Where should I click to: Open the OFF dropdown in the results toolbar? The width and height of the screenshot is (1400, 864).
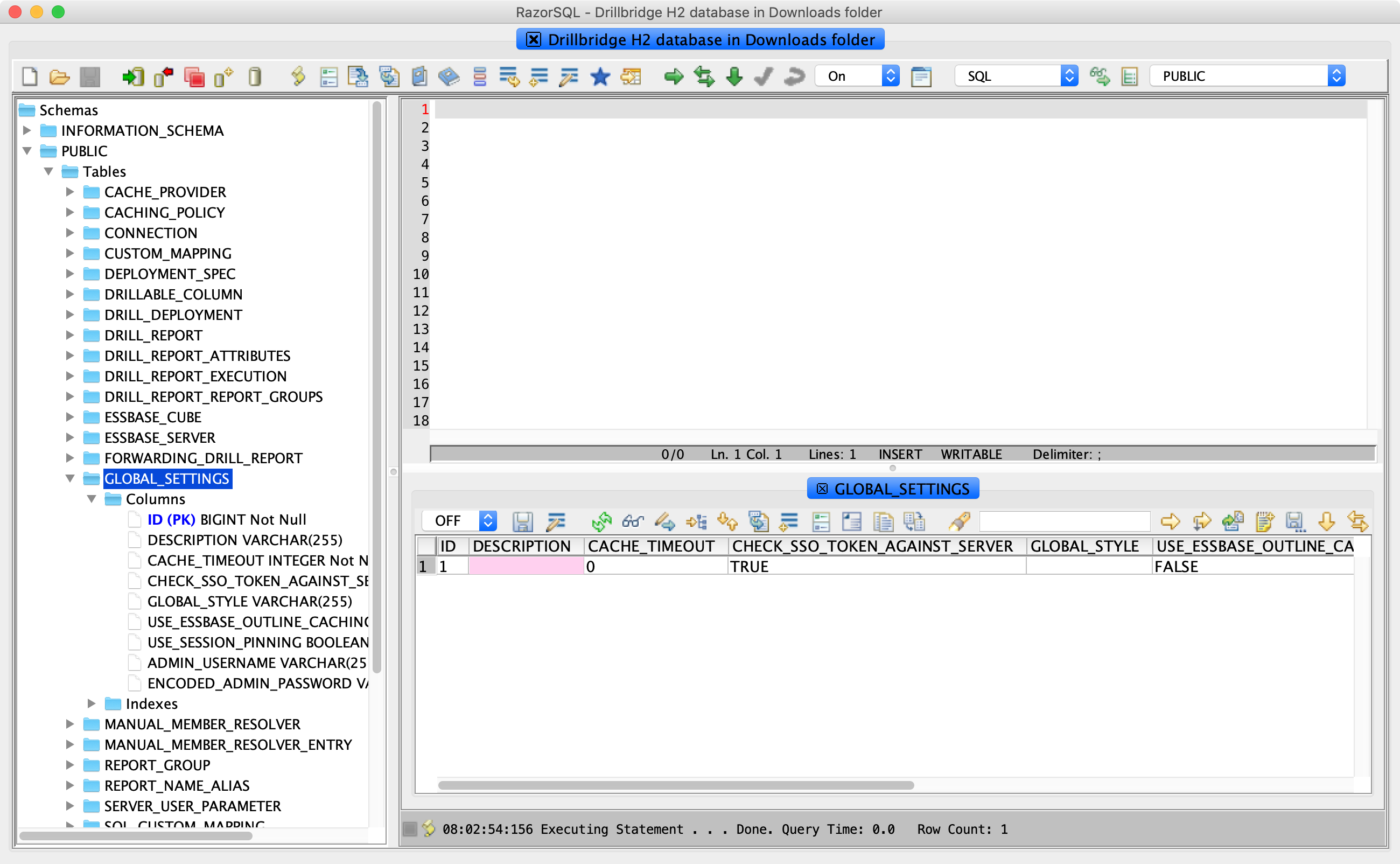click(x=459, y=520)
